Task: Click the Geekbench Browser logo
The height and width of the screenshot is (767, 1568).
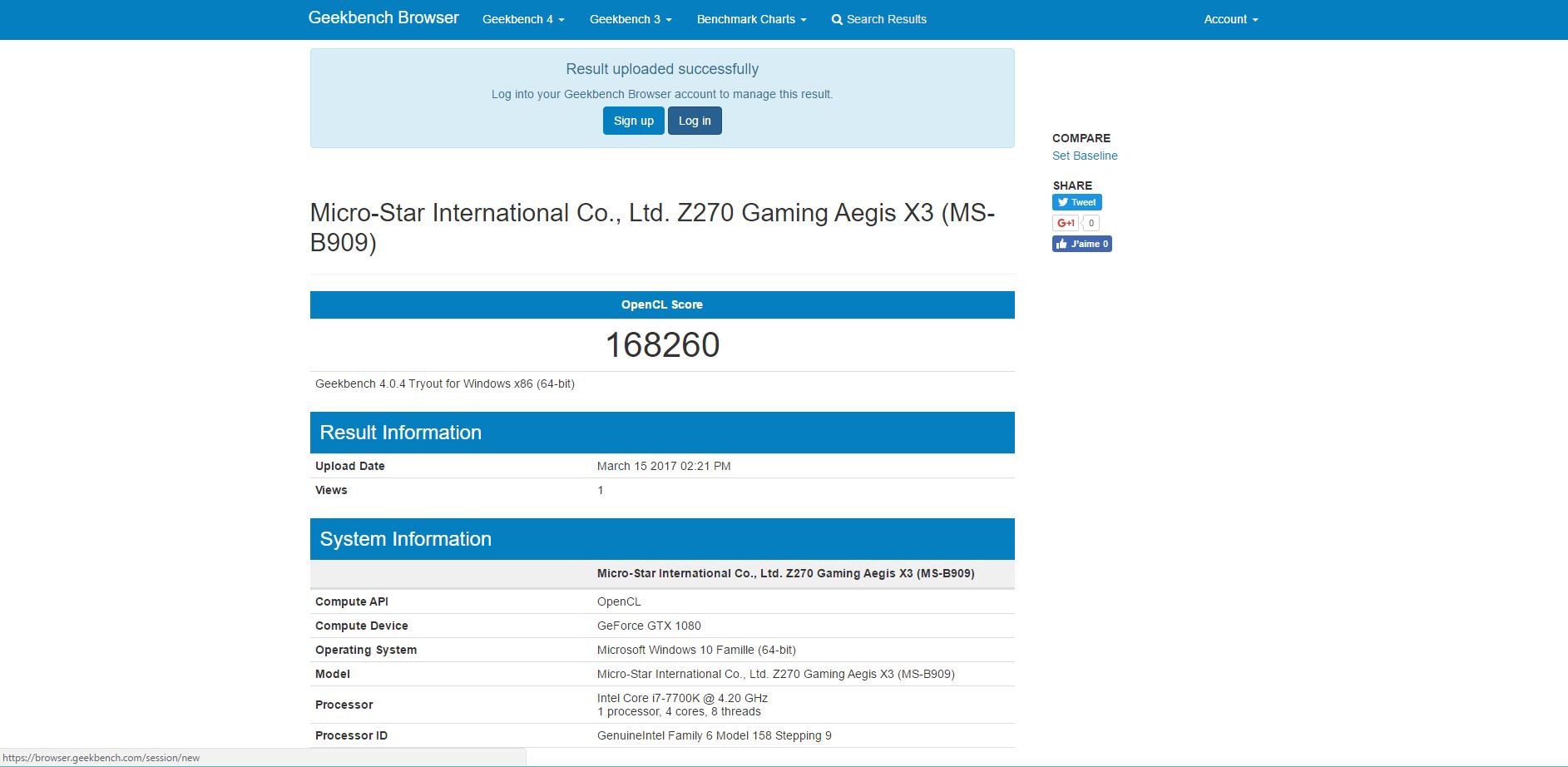Action: coord(383,18)
